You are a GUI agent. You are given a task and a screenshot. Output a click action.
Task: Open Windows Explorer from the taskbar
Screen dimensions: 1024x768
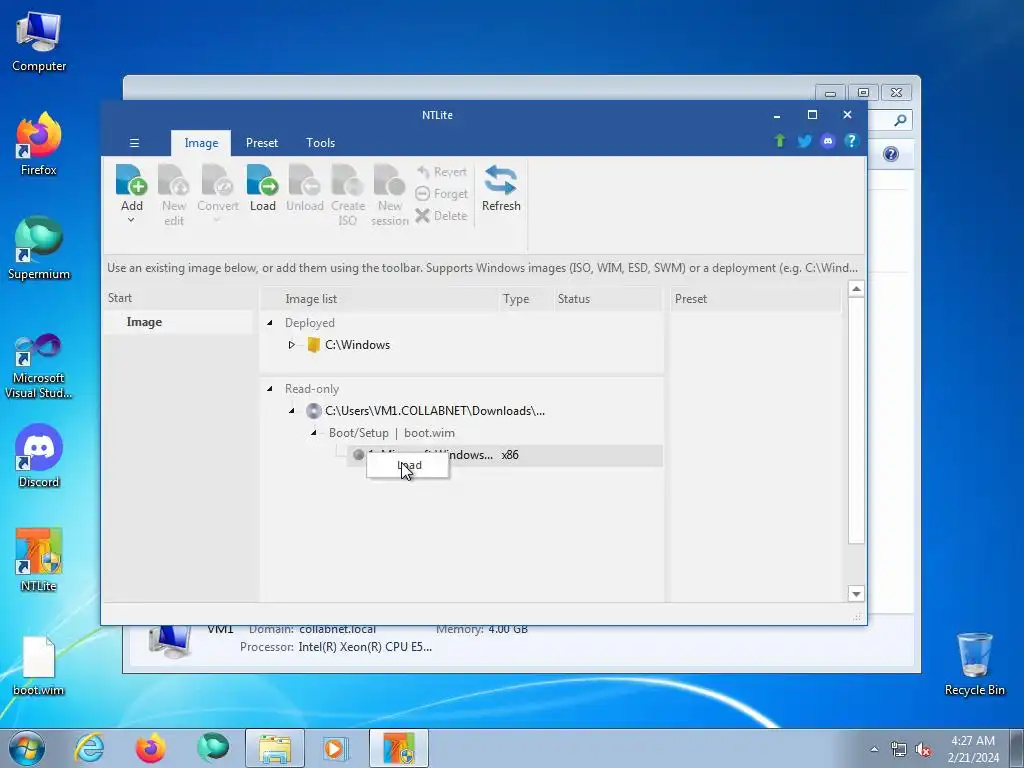[x=275, y=748]
